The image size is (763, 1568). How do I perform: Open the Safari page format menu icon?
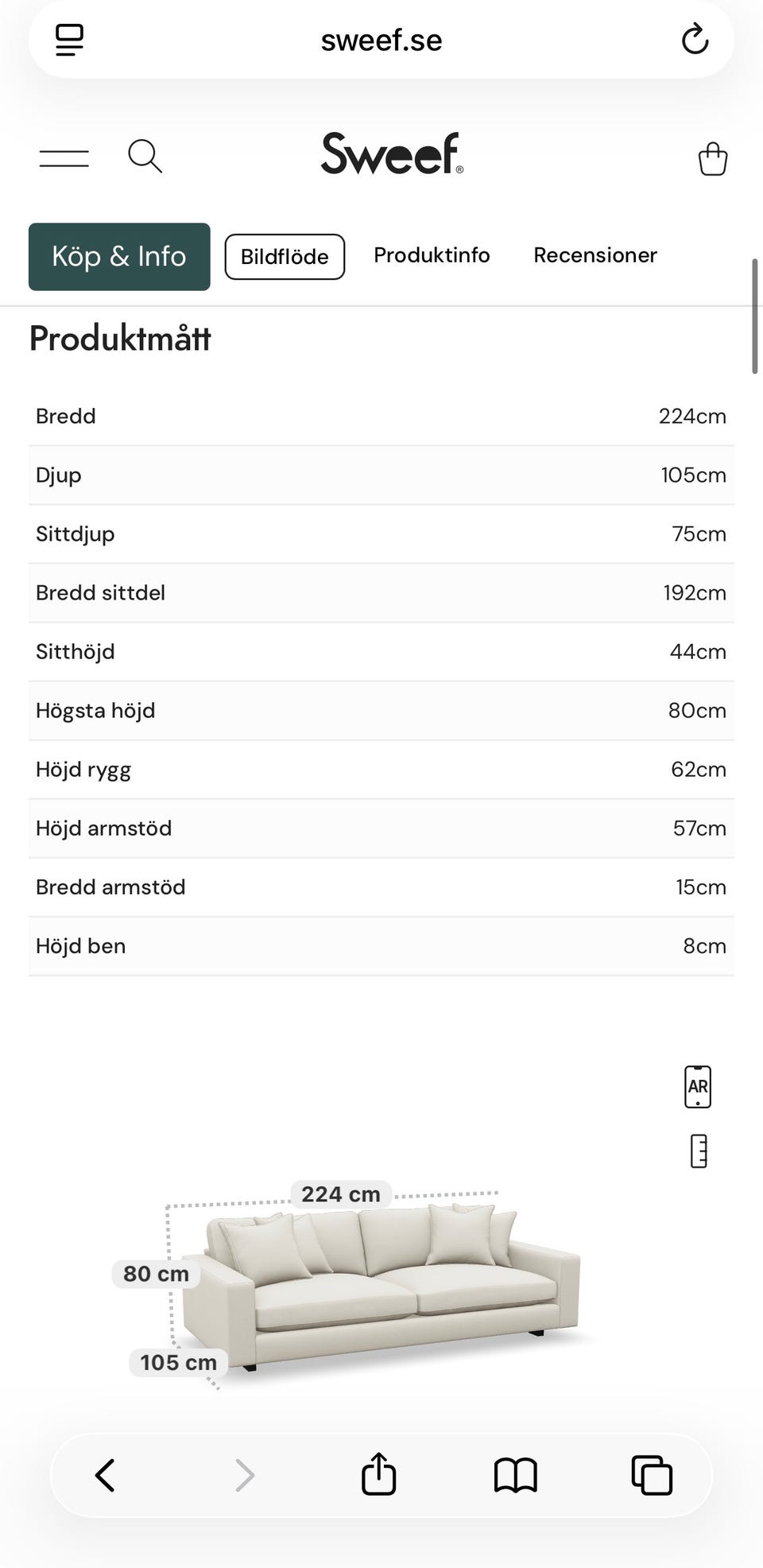click(x=70, y=39)
